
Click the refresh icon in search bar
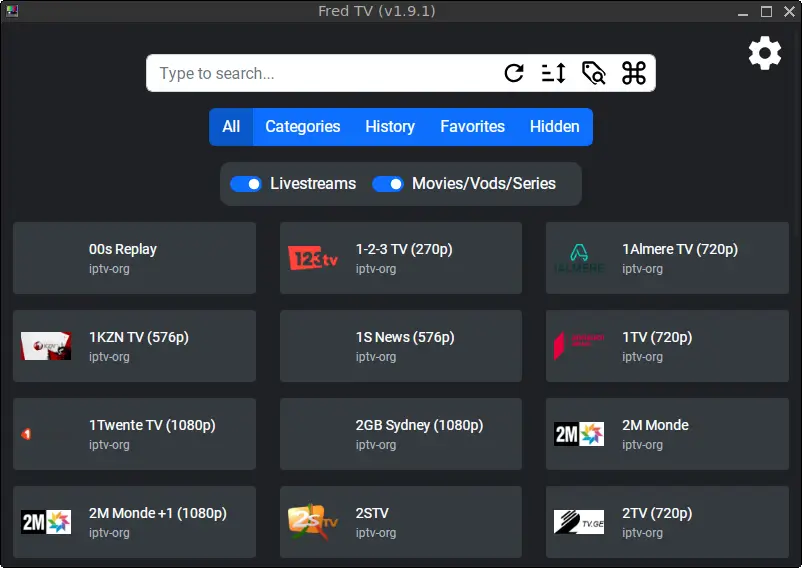(514, 73)
